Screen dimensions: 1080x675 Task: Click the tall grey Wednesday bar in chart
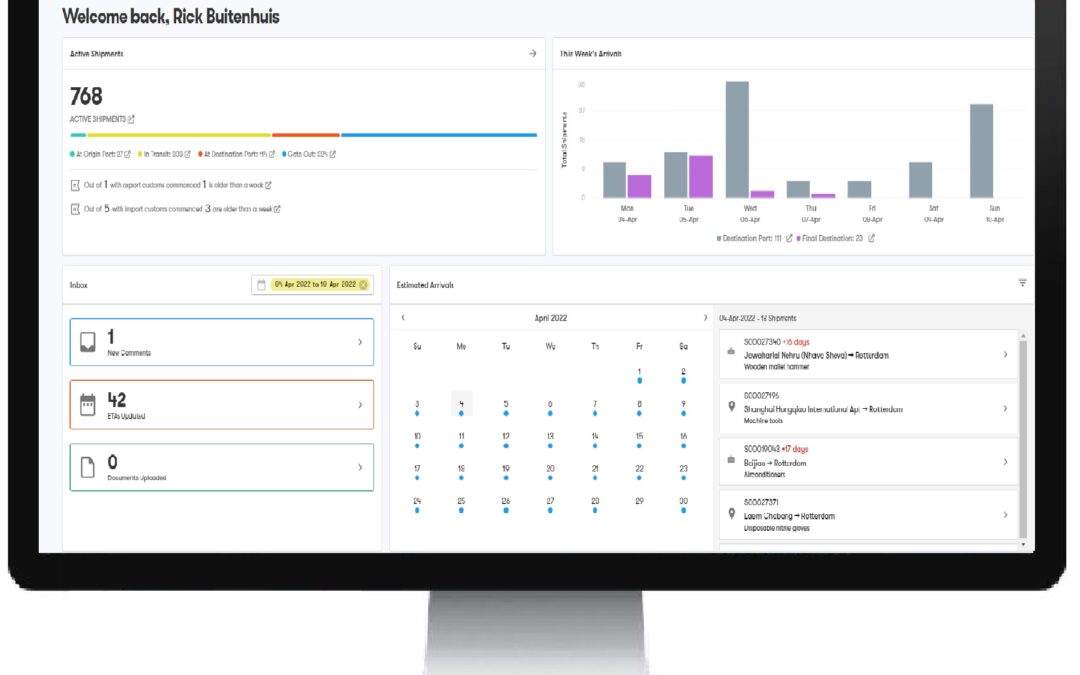[737, 140]
